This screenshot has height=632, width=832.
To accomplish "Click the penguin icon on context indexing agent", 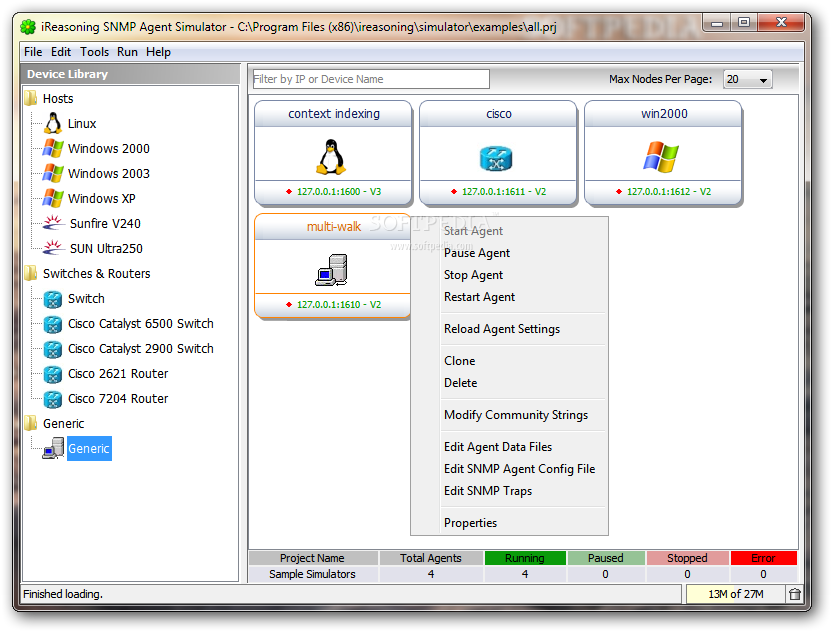I will 331,157.
